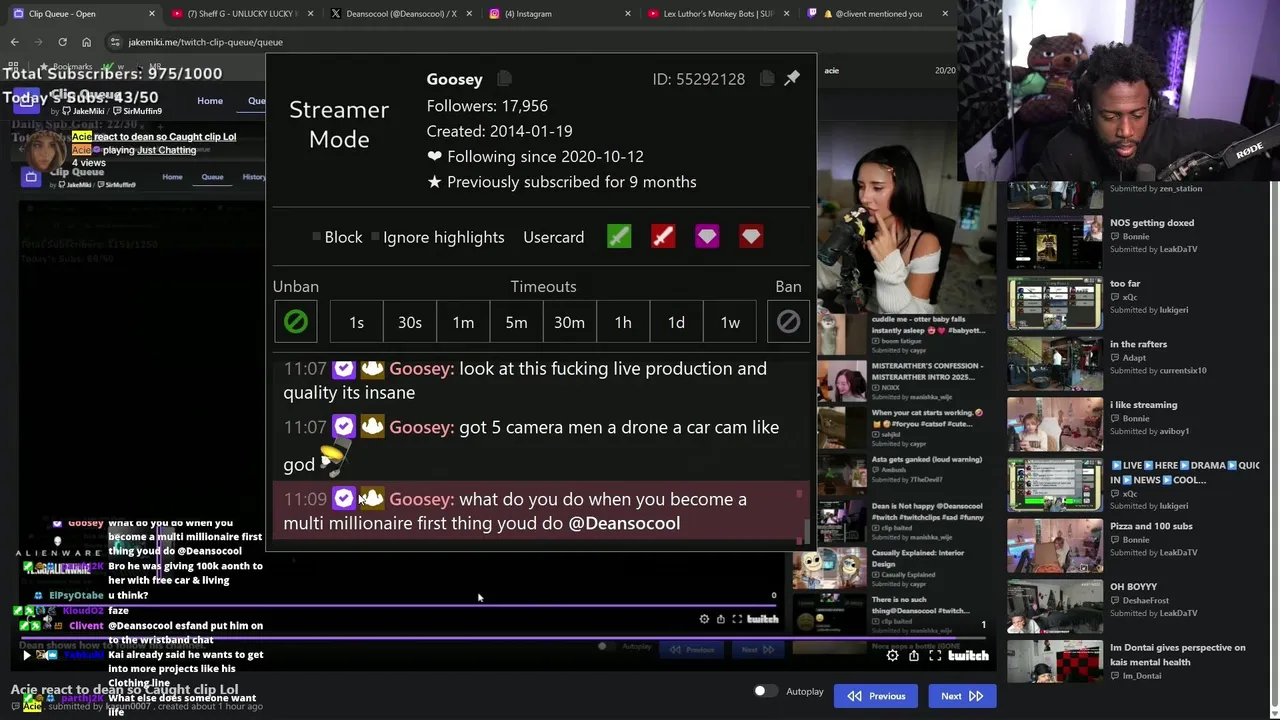
Task: Open the Usercard button
Action: click(x=553, y=237)
